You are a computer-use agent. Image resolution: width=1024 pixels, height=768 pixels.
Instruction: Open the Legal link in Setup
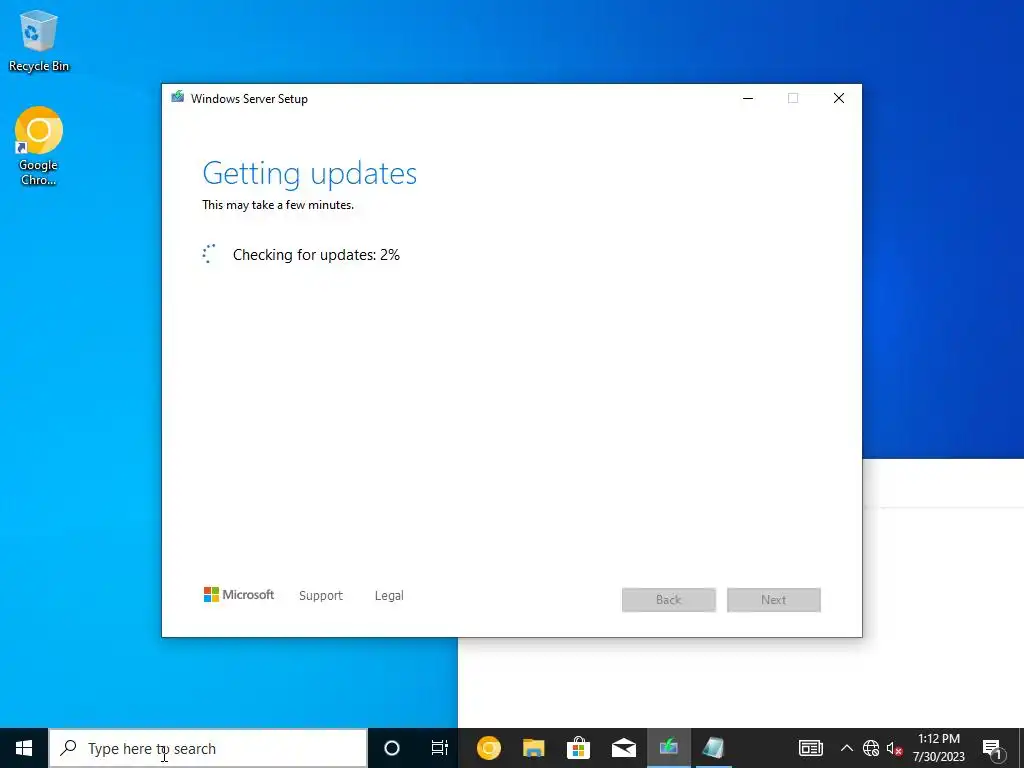click(389, 596)
